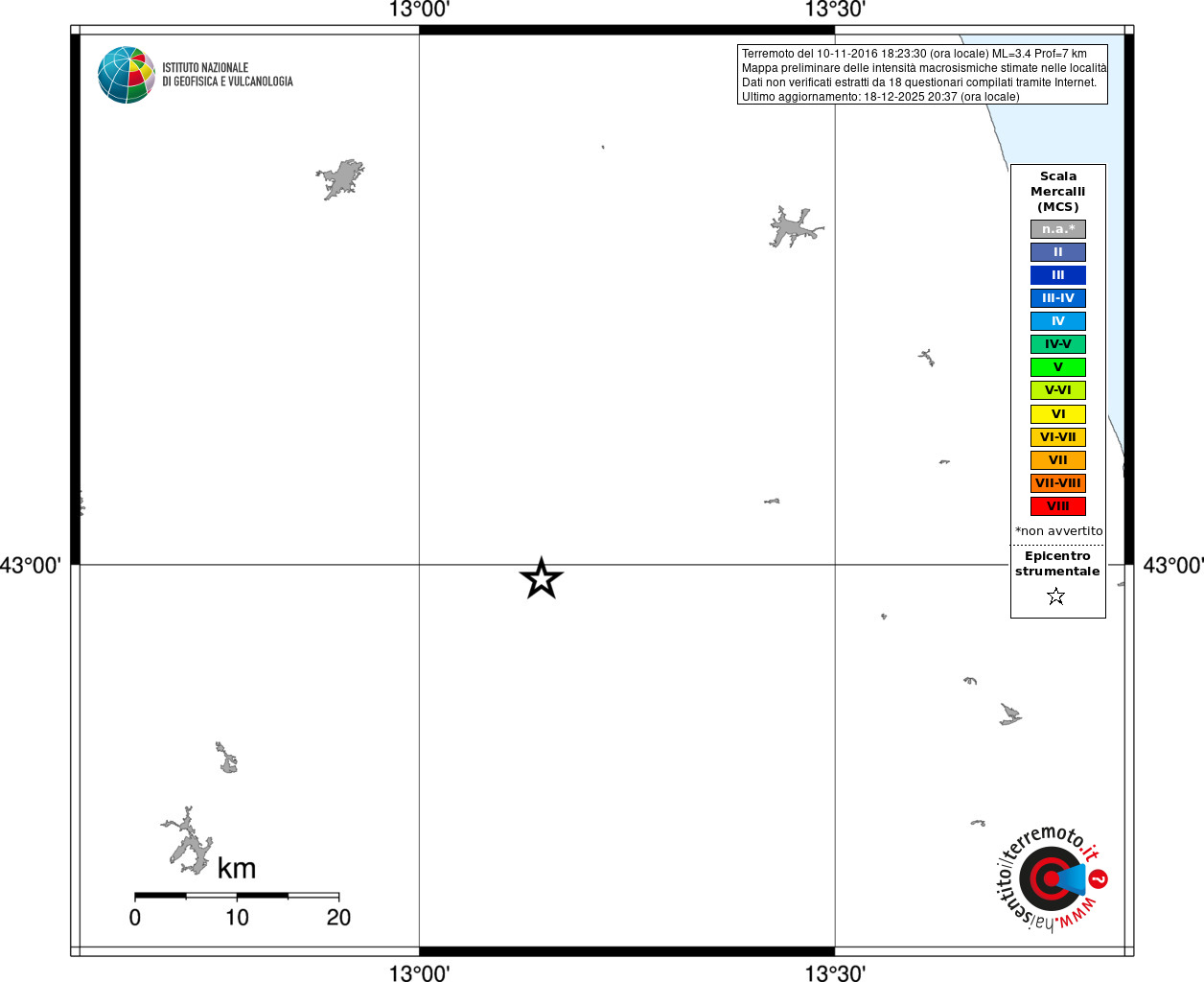Click the earthquake info text box
The height and width of the screenshot is (982, 1204).
(922, 75)
